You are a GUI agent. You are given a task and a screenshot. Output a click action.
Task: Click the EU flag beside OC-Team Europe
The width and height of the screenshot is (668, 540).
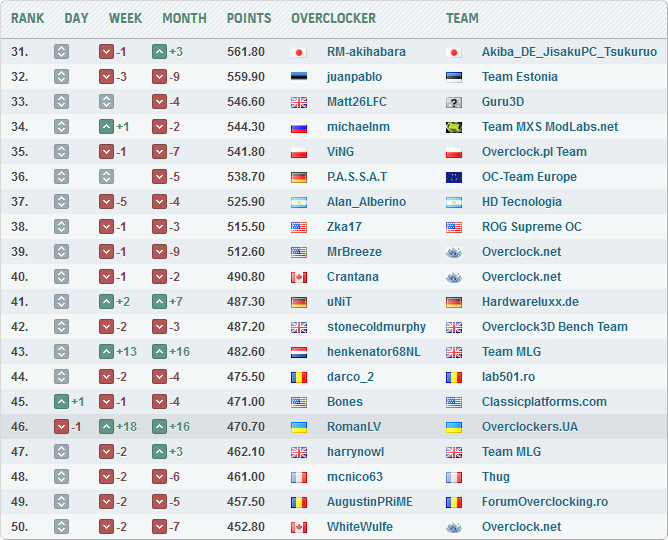[454, 177]
